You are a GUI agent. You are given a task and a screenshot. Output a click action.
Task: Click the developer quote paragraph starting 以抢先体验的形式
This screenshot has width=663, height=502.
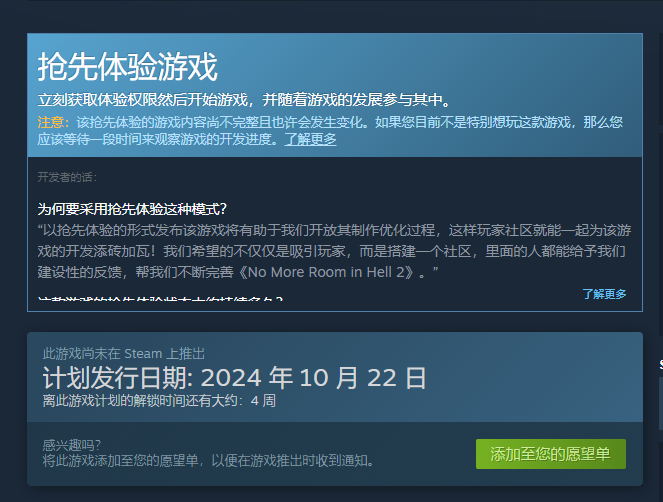[334, 251]
